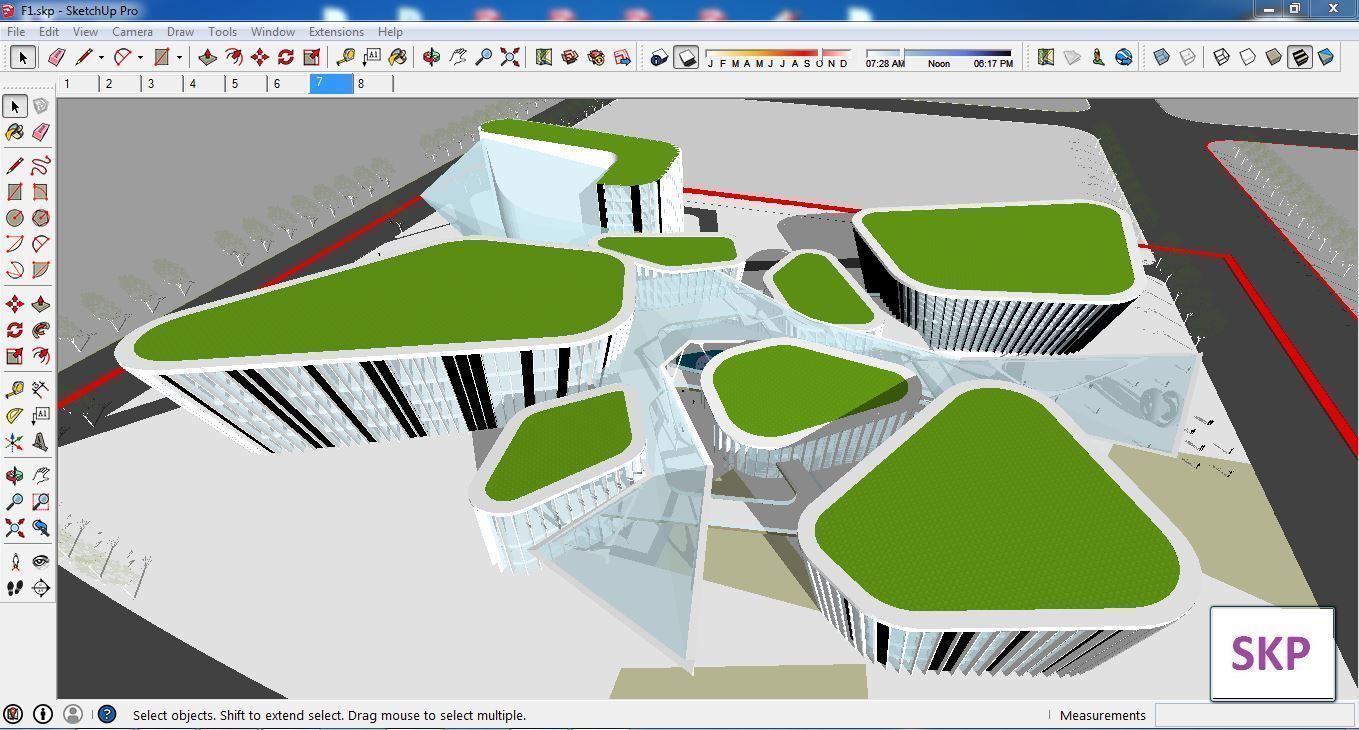The image size is (1359, 730).
Task: Select the Zoom magnifier in top toolbar
Action: click(x=483, y=58)
